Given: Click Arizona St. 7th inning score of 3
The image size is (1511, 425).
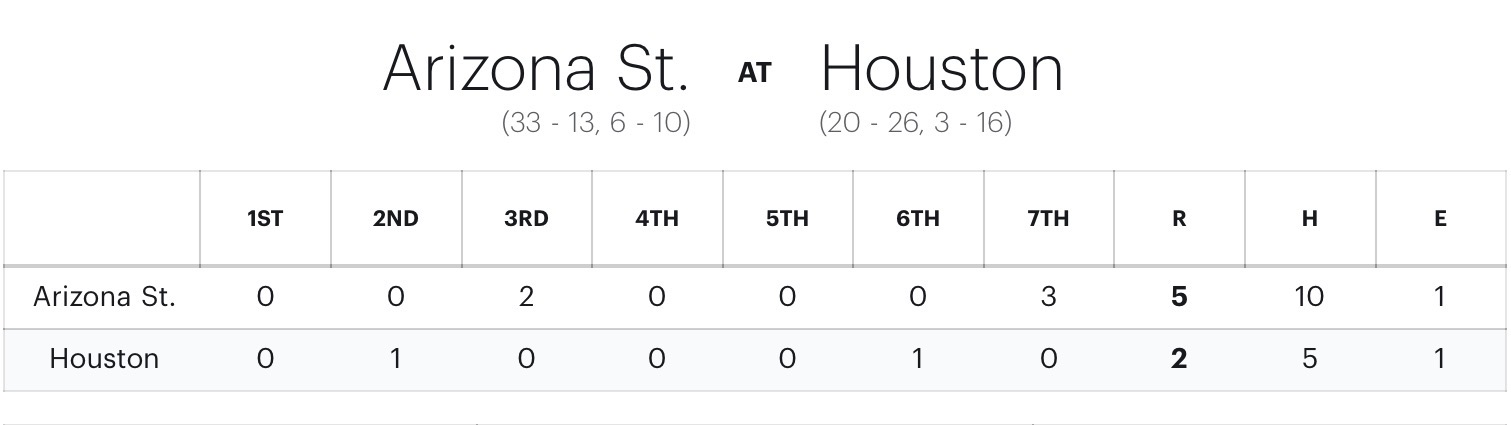Looking at the screenshot, I should coord(1048,297).
